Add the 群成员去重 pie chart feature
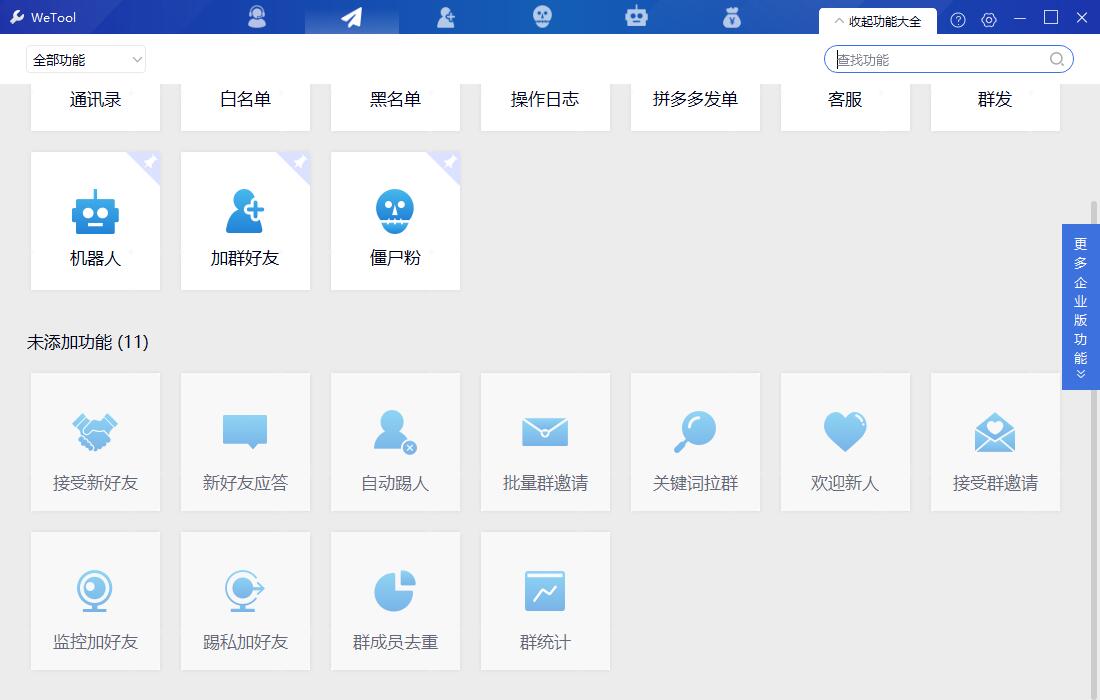Screen dimensions: 1100x700 pos(395,601)
